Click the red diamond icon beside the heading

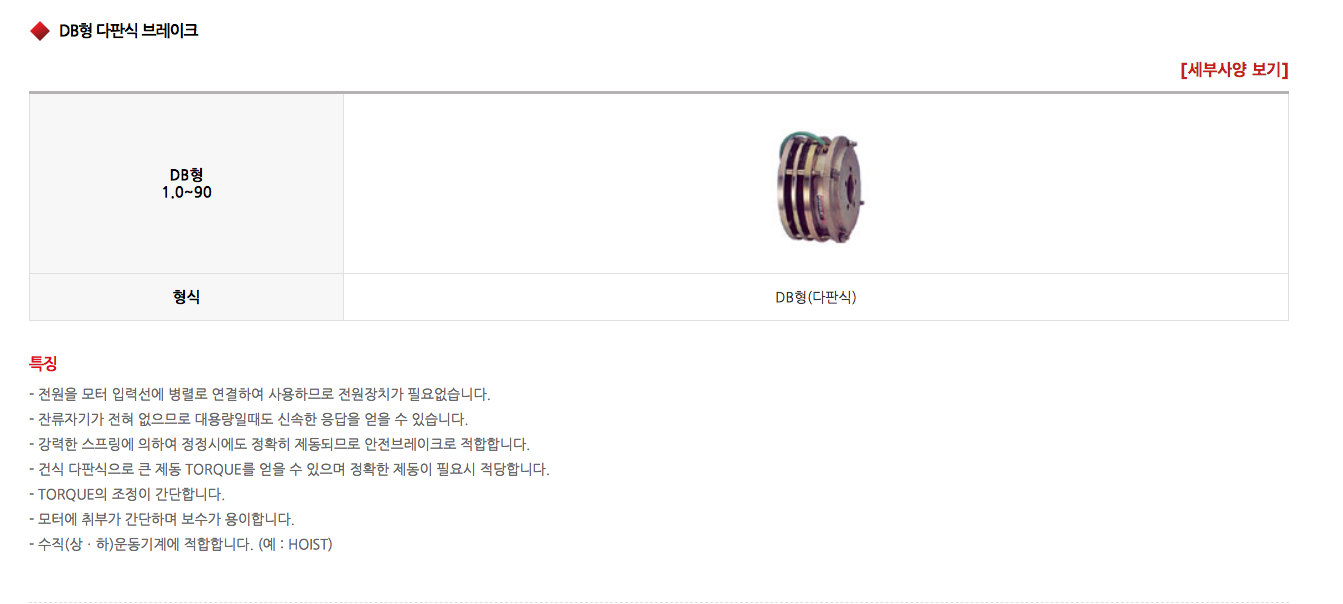pyautogui.click(x=40, y=31)
